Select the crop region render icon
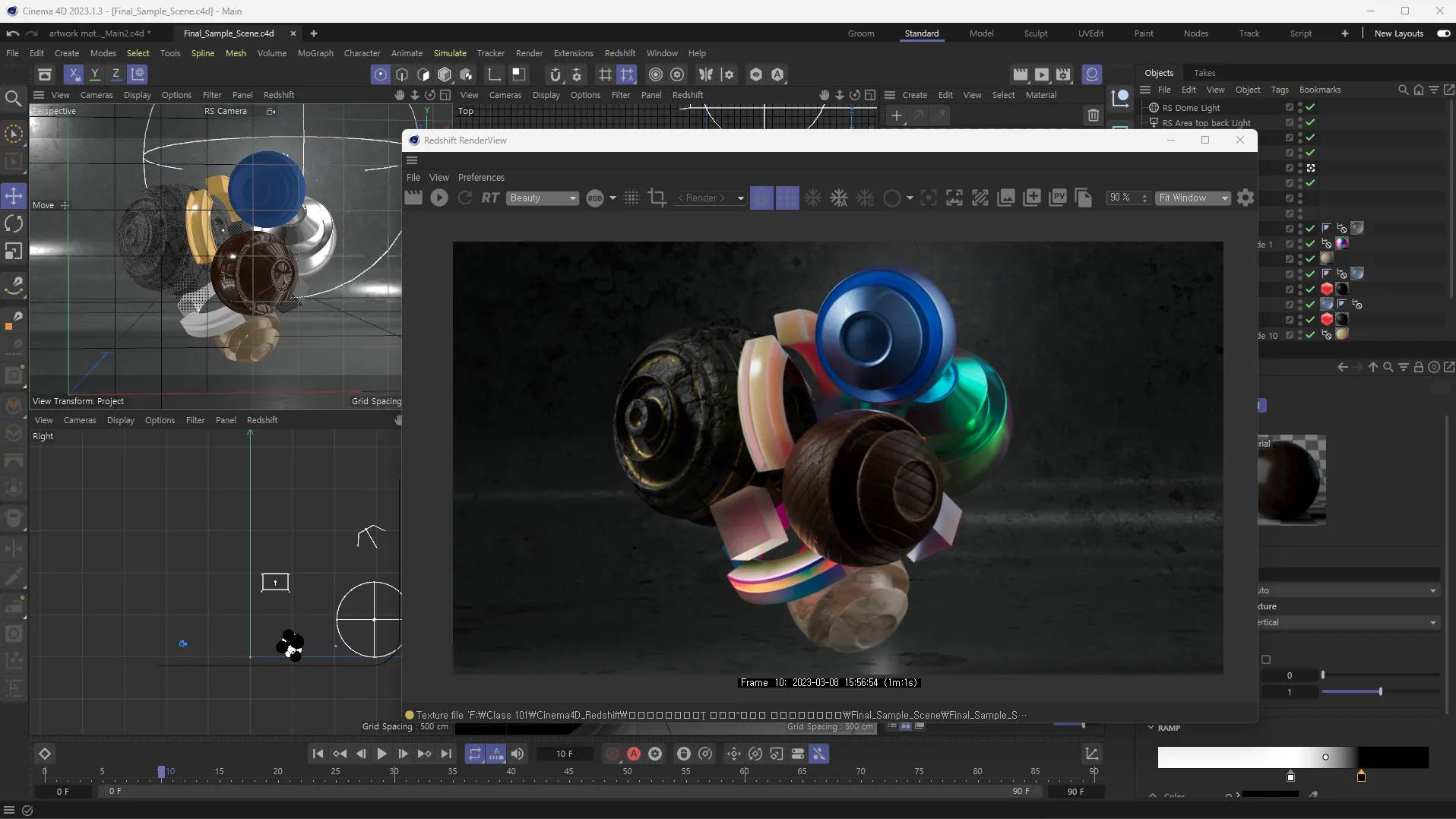 [x=657, y=198]
